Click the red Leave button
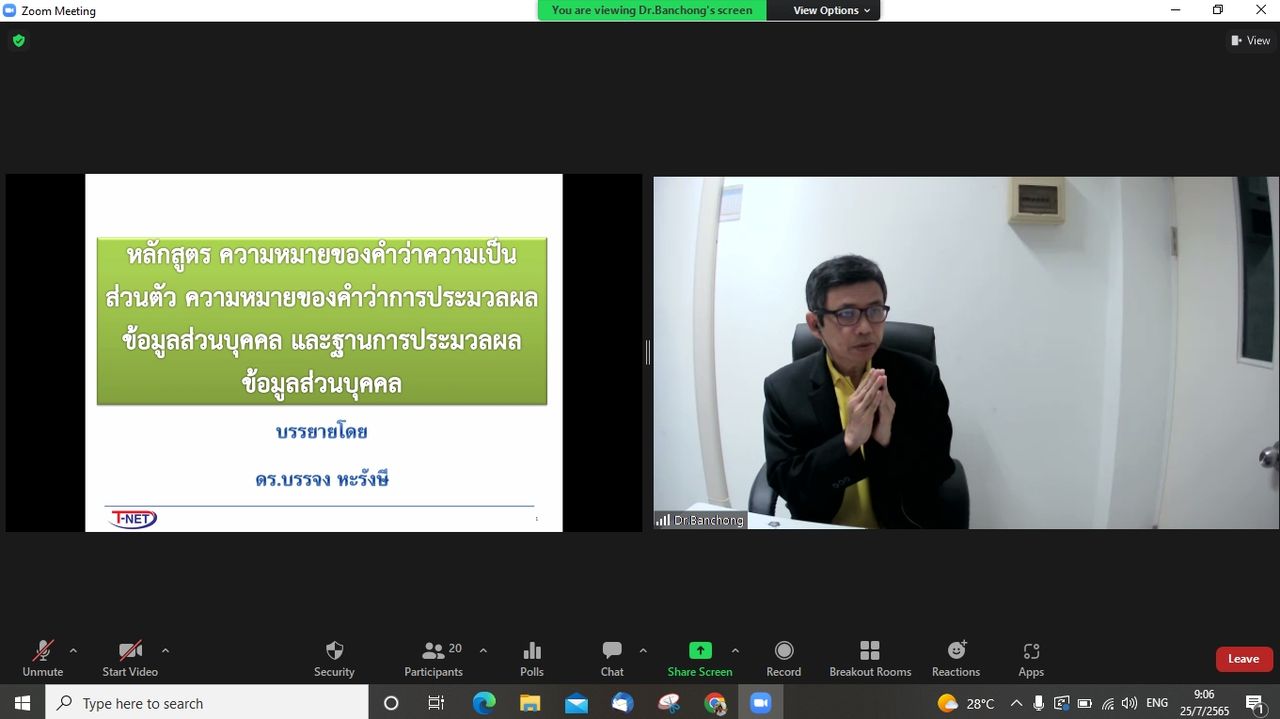Image resolution: width=1280 pixels, height=719 pixels. pyautogui.click(x=1243, y=659)
